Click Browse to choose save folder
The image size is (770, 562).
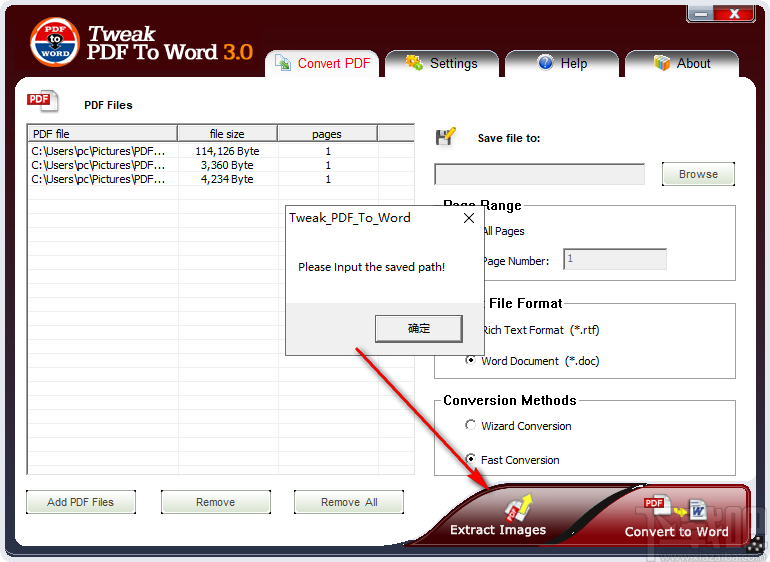click(698, 174)
